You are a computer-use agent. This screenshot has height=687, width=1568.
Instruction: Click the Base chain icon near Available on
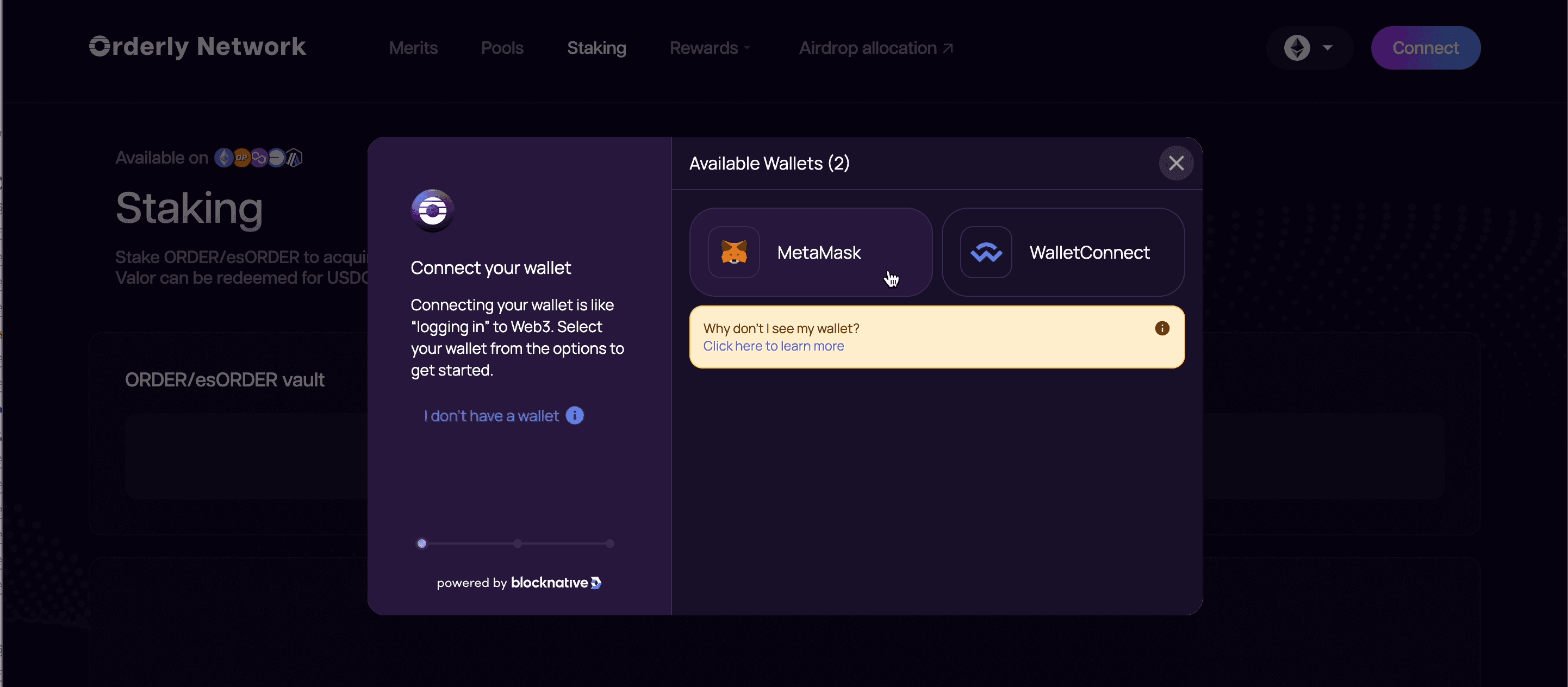click(277, 158)
